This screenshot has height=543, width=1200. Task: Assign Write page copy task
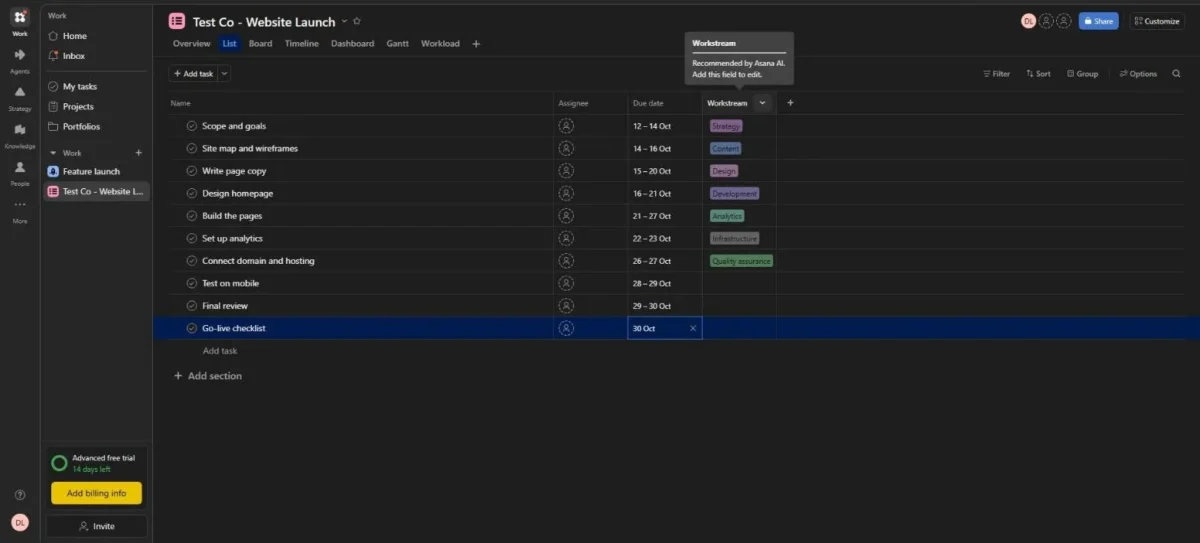click(566, 171)
